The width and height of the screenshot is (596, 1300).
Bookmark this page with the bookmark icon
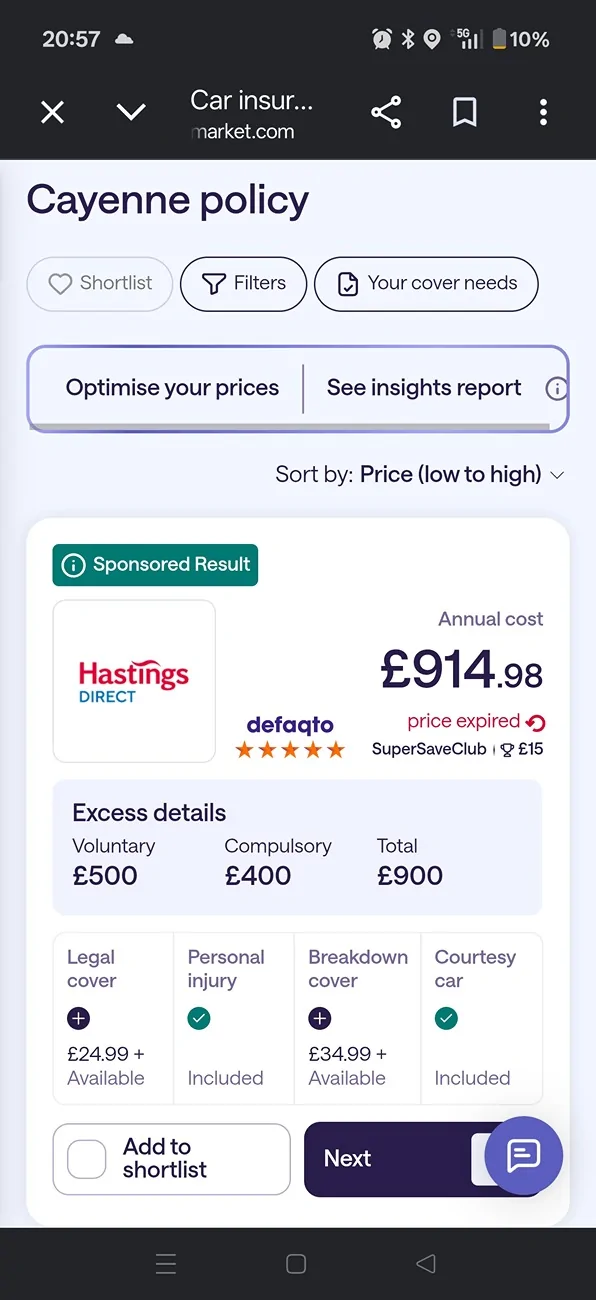pyautogui.click(x=465, y=112)
